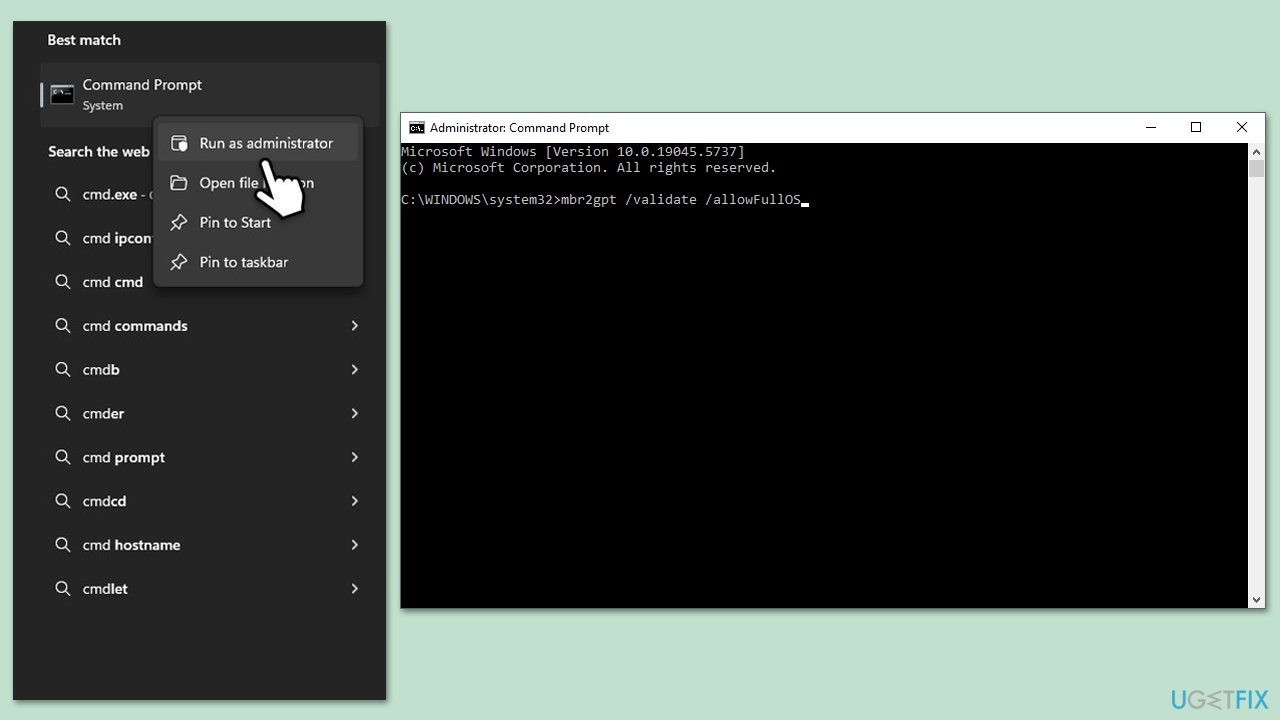
Task: Expand the cmdb suggestion chevron
Action: pyautogui.click(x=354, y=370)
